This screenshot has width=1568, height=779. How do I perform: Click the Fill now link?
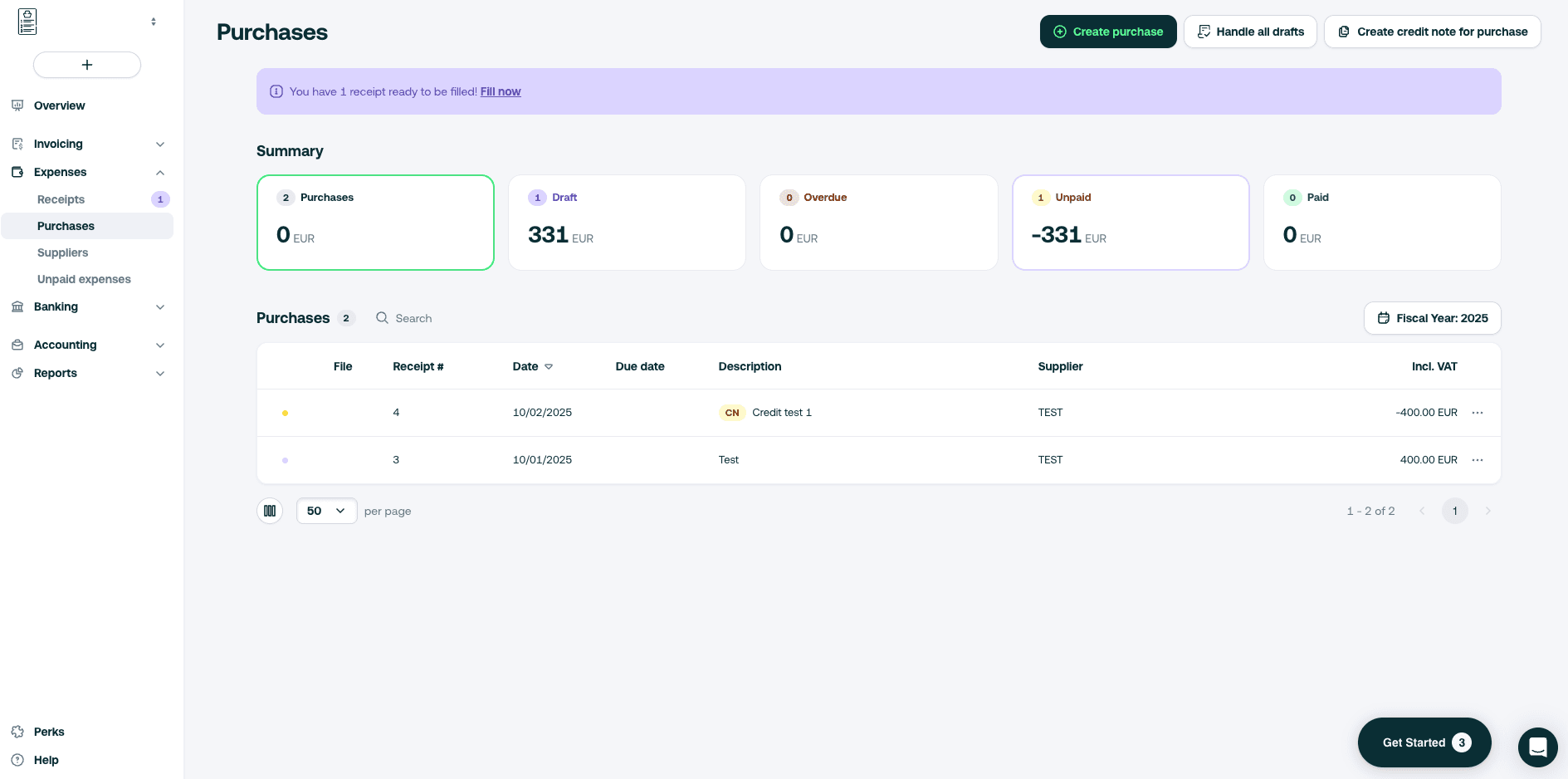pos(500,91)
